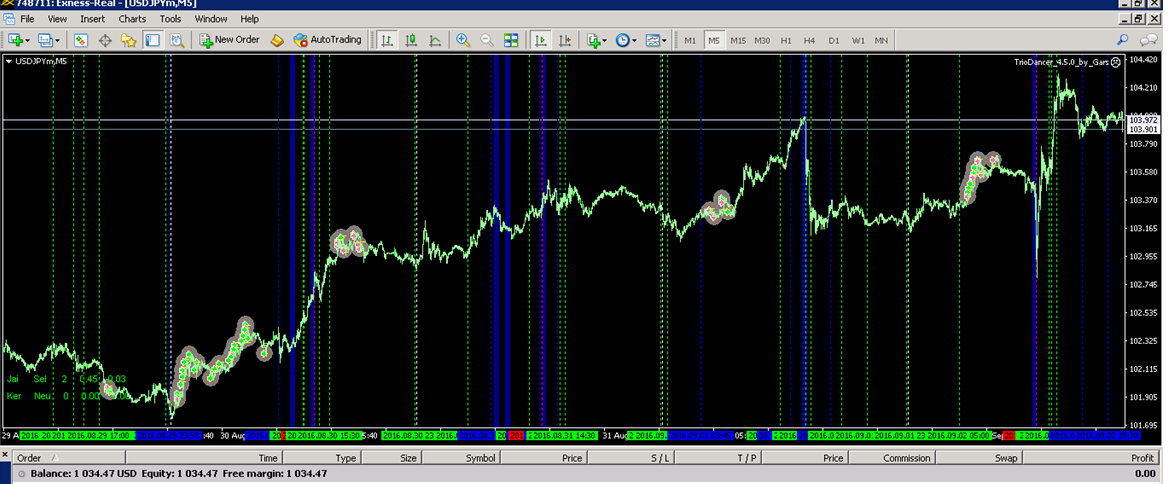Tile chart windows icon

511,40
